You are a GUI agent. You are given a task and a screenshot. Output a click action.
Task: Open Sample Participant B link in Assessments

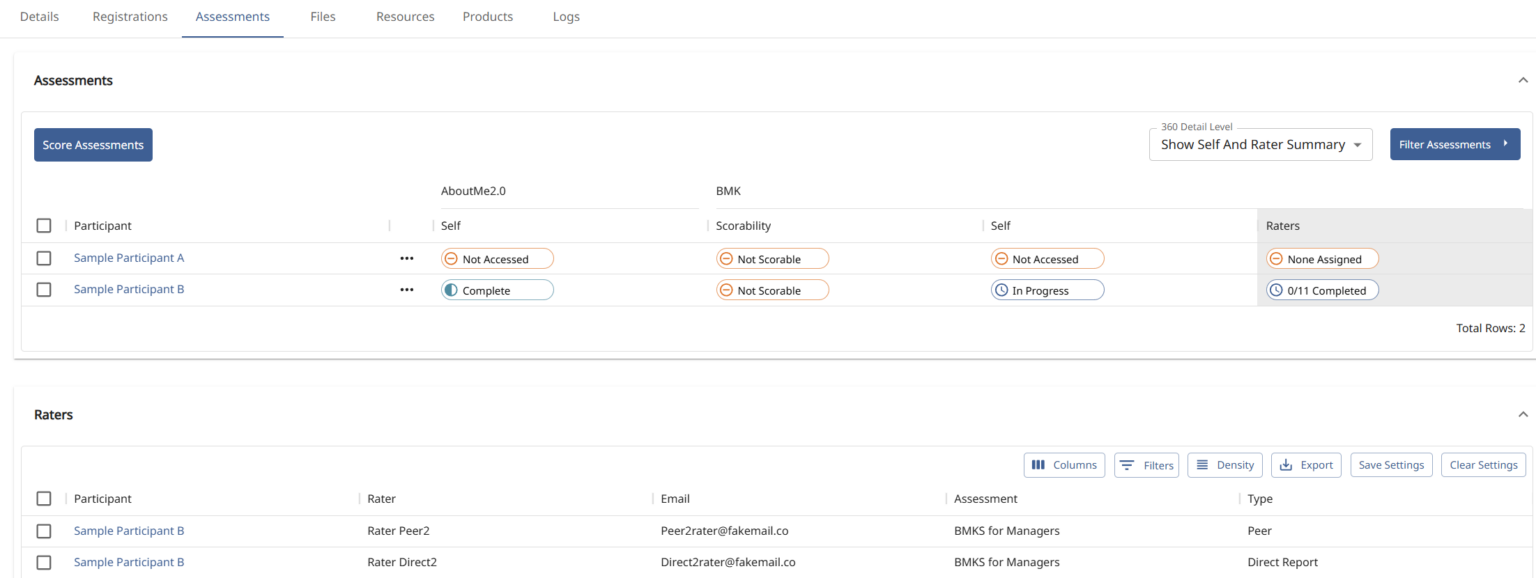click(129, 290)
